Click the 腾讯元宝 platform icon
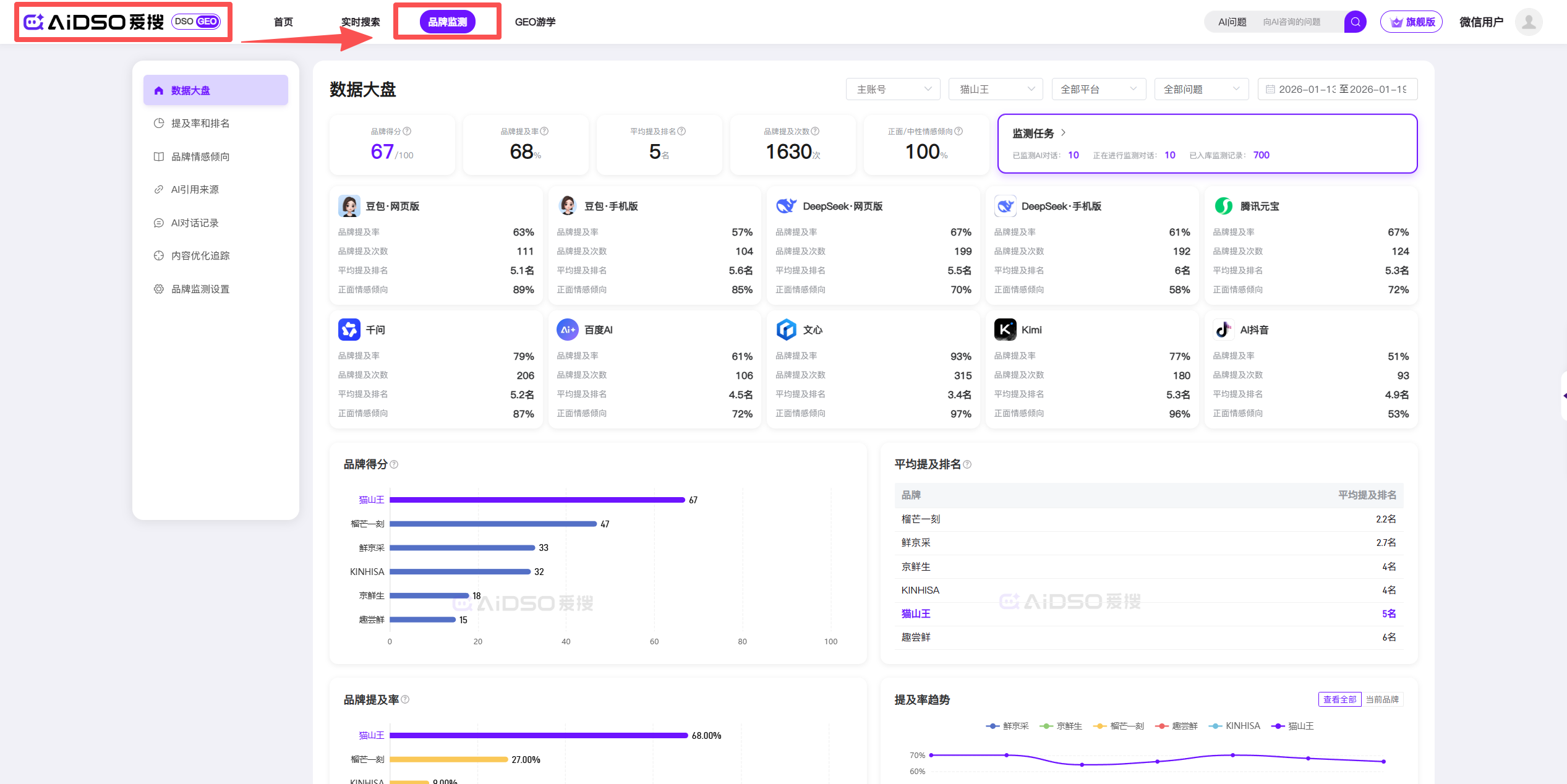Viewport: 1567px width, 784px height. pyautogui.click(x=1223, y=206)
